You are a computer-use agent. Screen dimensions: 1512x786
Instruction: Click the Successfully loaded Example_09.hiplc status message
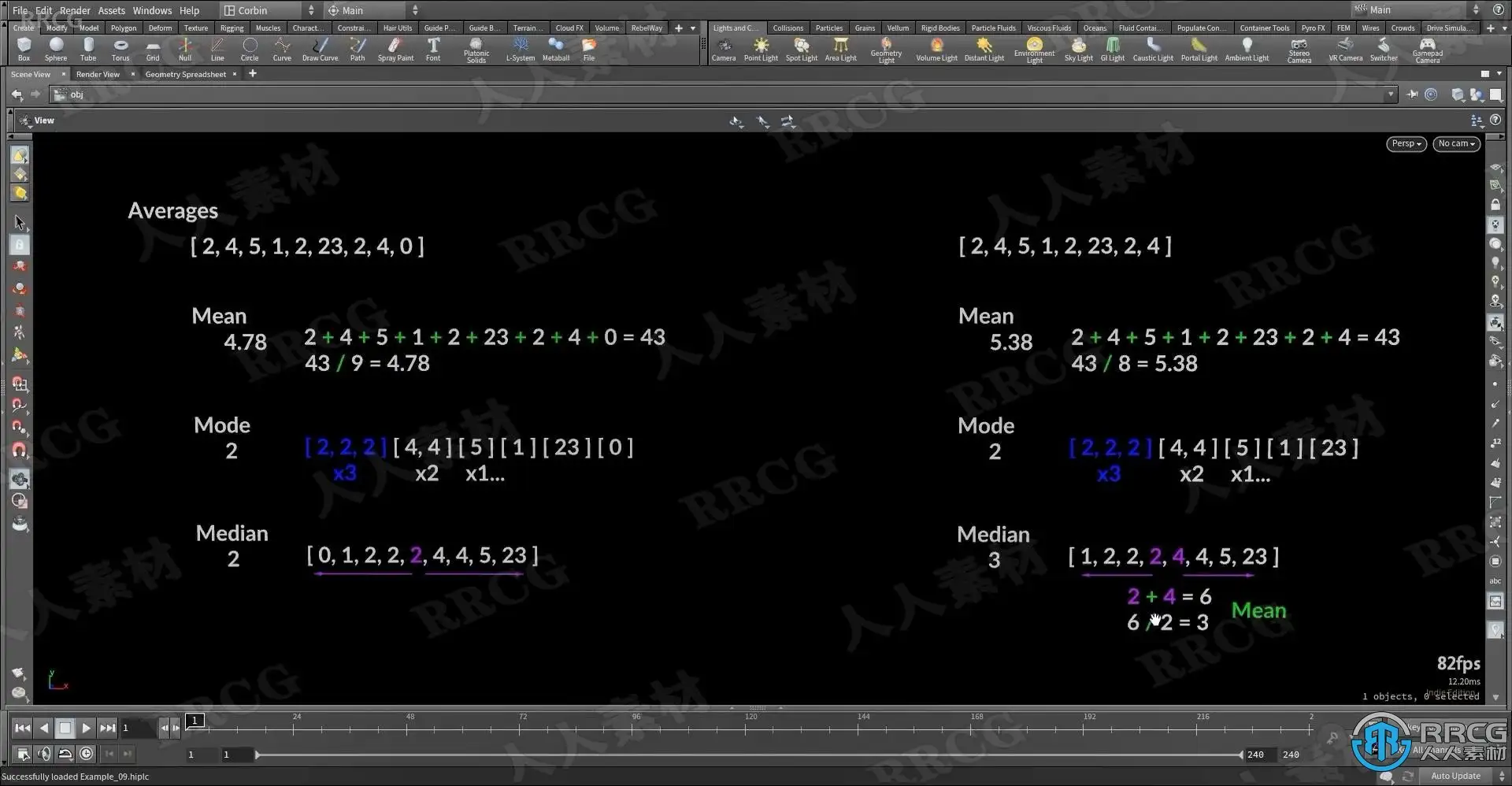click(76, 777)
